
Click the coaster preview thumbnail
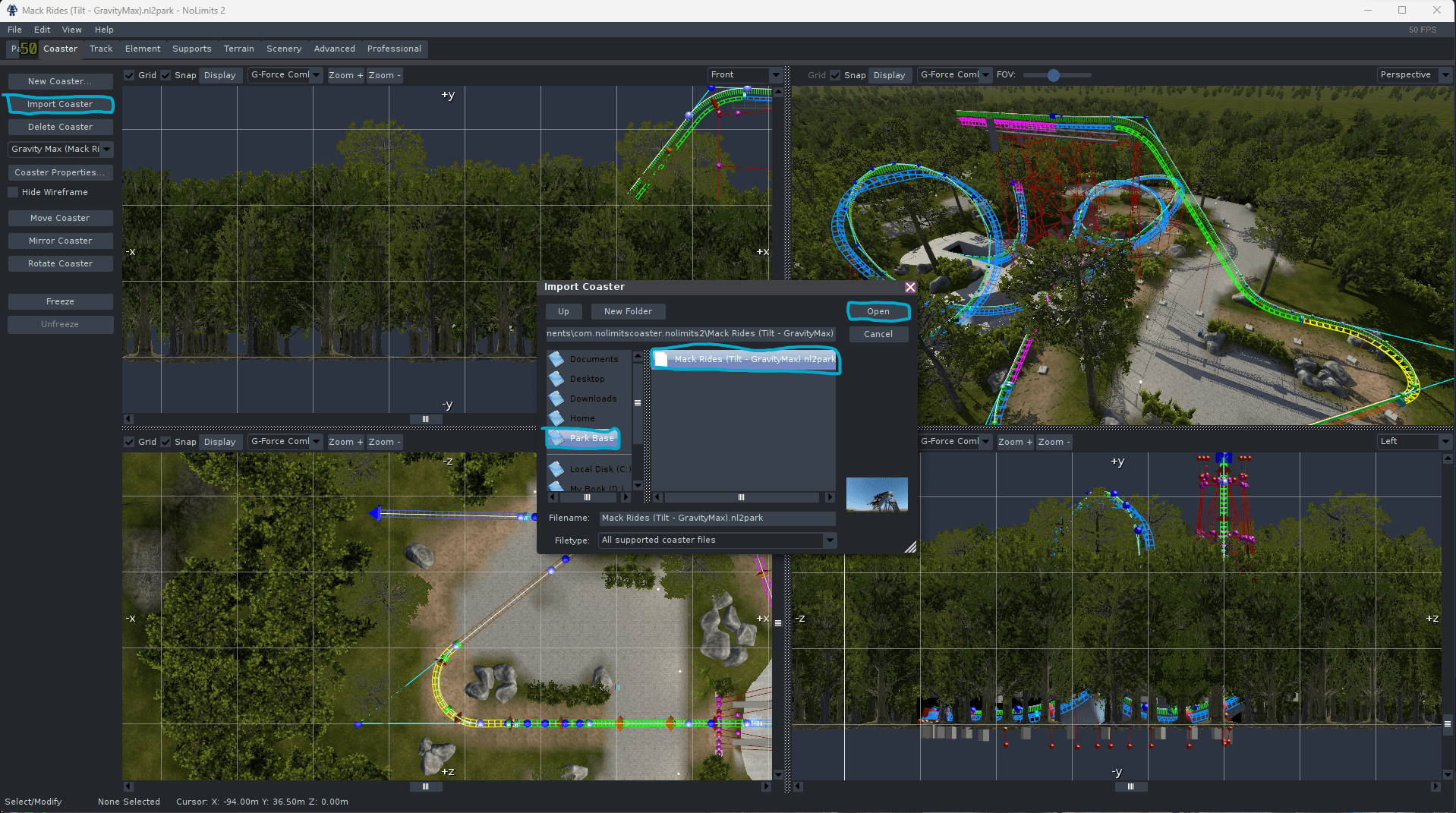(x=877, y=495)
